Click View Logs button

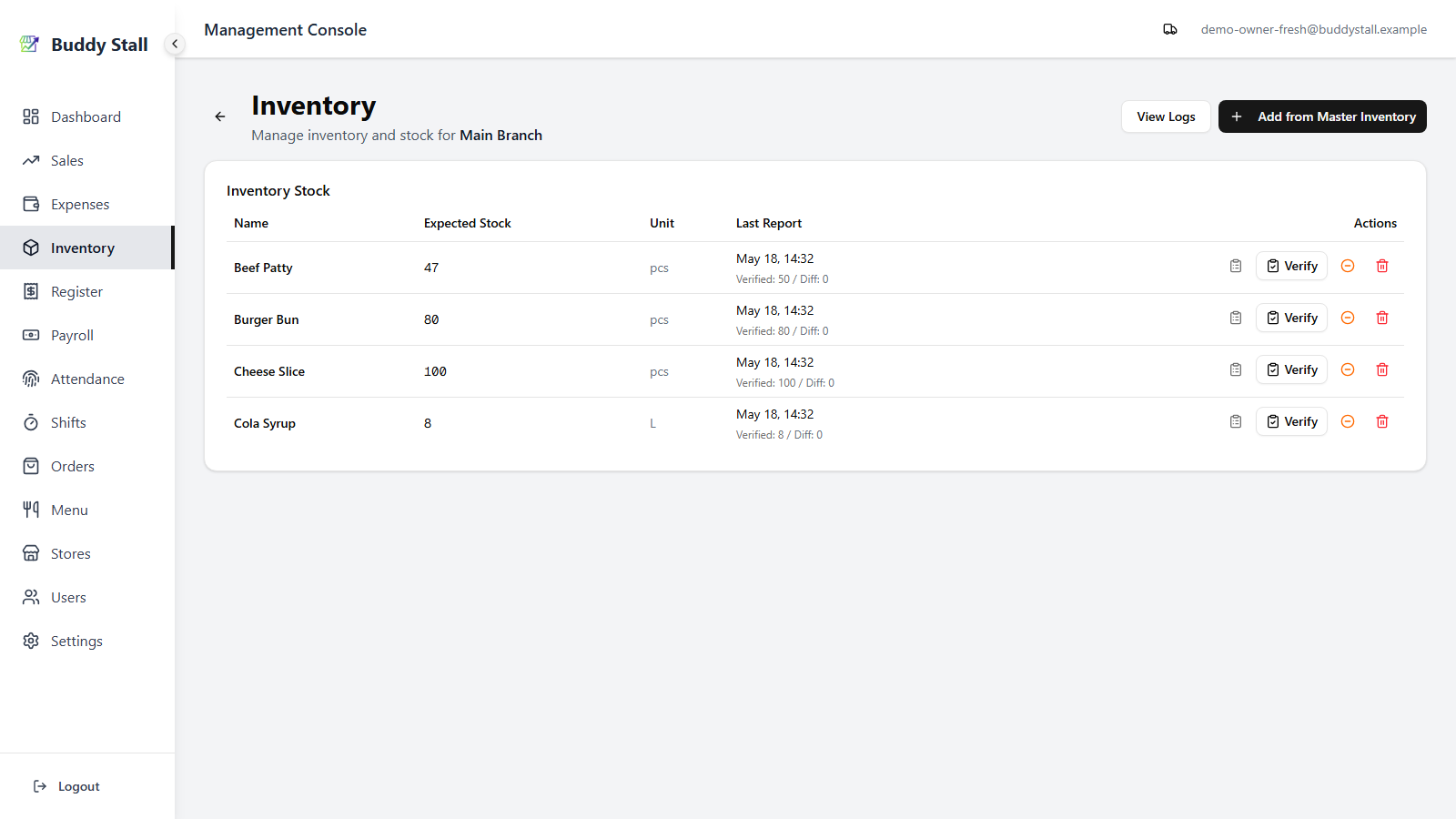click(1166, 116)
